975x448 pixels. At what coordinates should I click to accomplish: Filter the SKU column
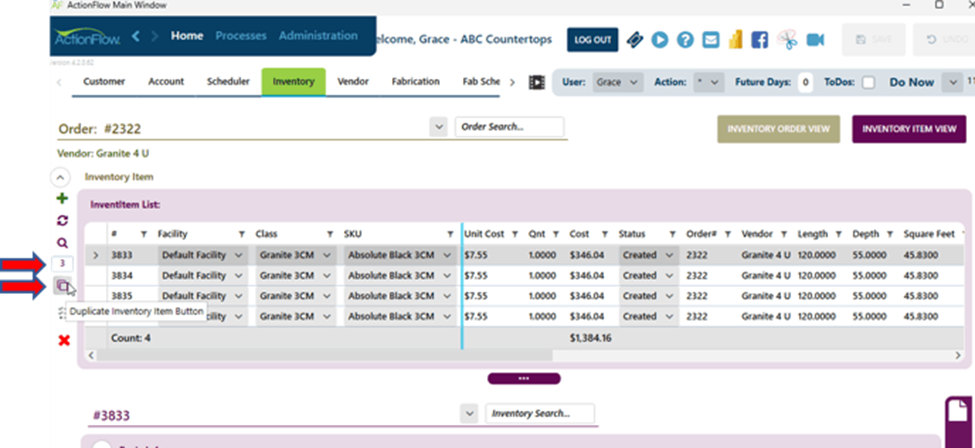450,235
